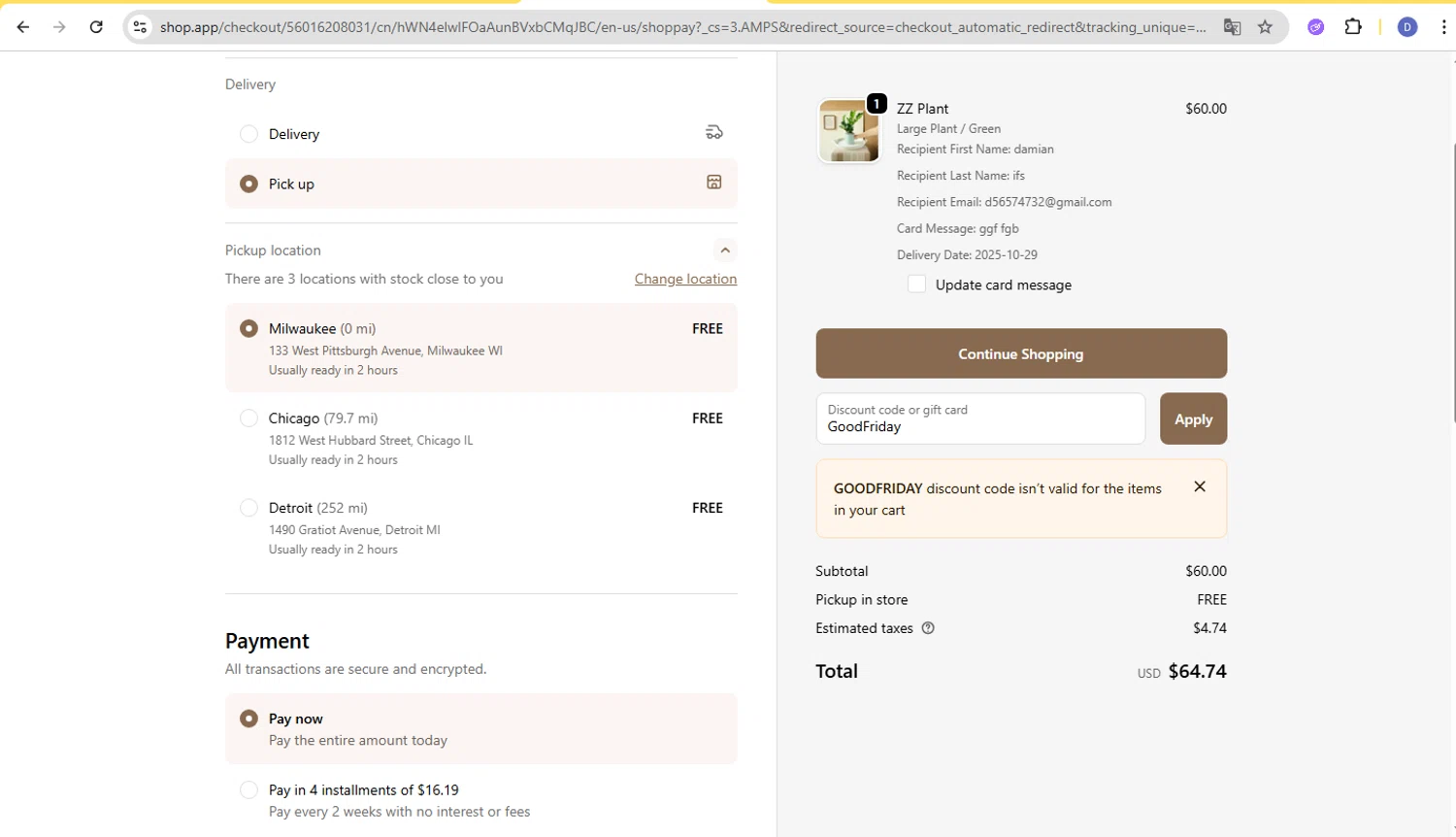Screen dimensions: 1456x837
Task: Select Pay now payment option
Action: click(x=249, y=719)
